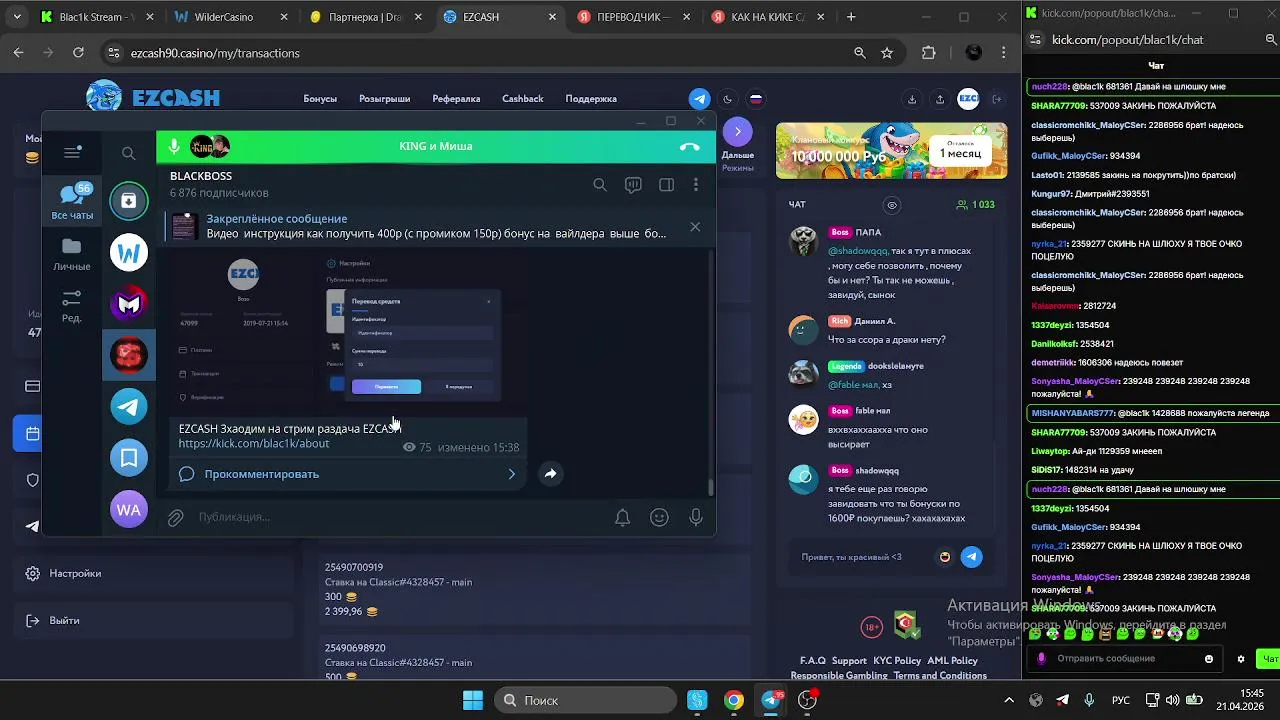Open the emoji button in EZCASH chat
Viewport: 1280px width, 720px height.
[945, 557]
